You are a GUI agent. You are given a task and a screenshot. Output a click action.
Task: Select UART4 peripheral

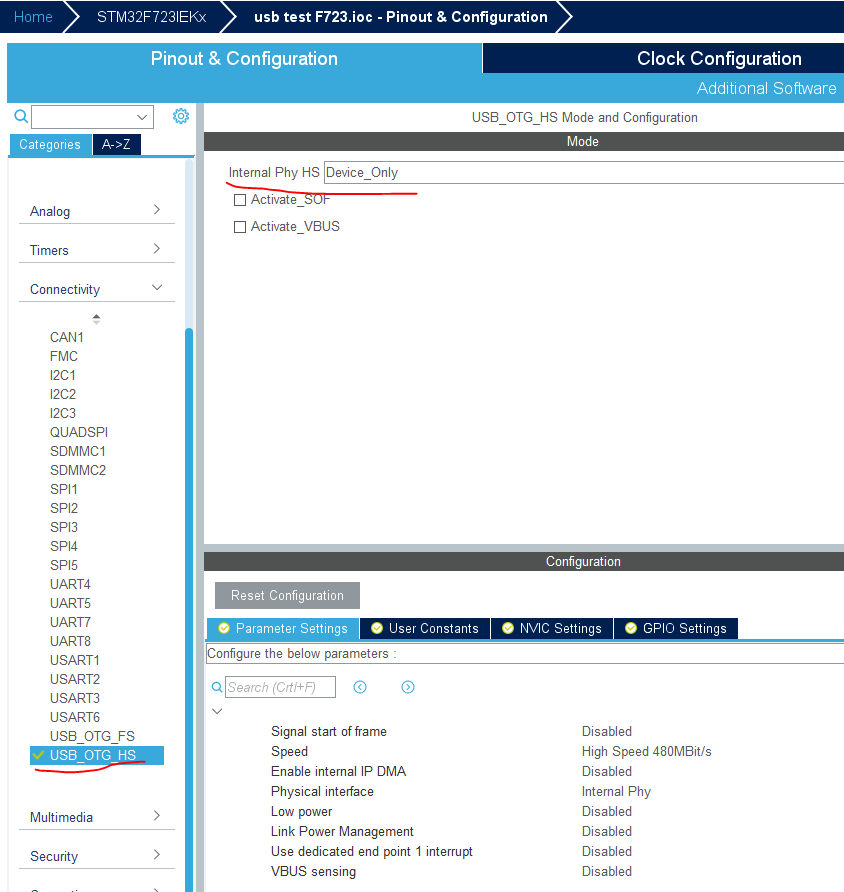coord(70,584)
